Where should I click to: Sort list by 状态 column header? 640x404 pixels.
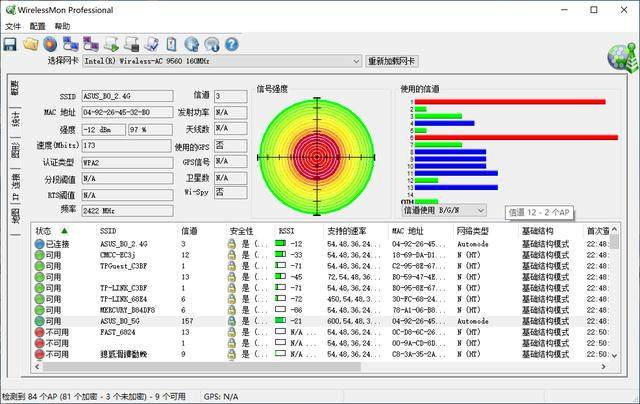[x=50, y=231]
